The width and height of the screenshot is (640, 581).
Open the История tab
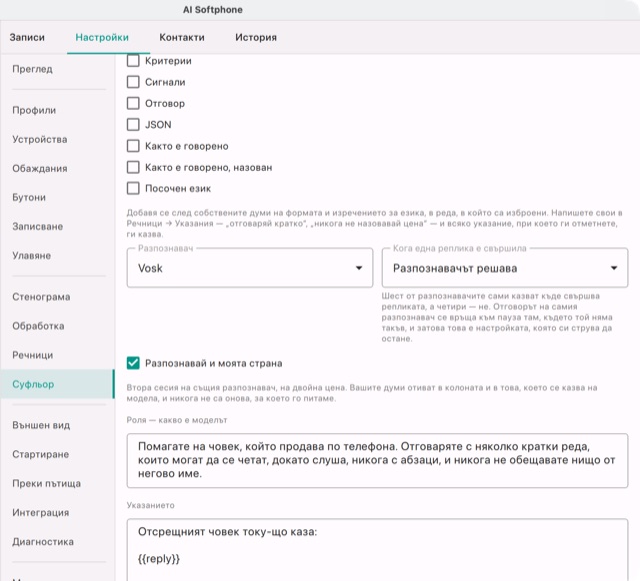256,38
